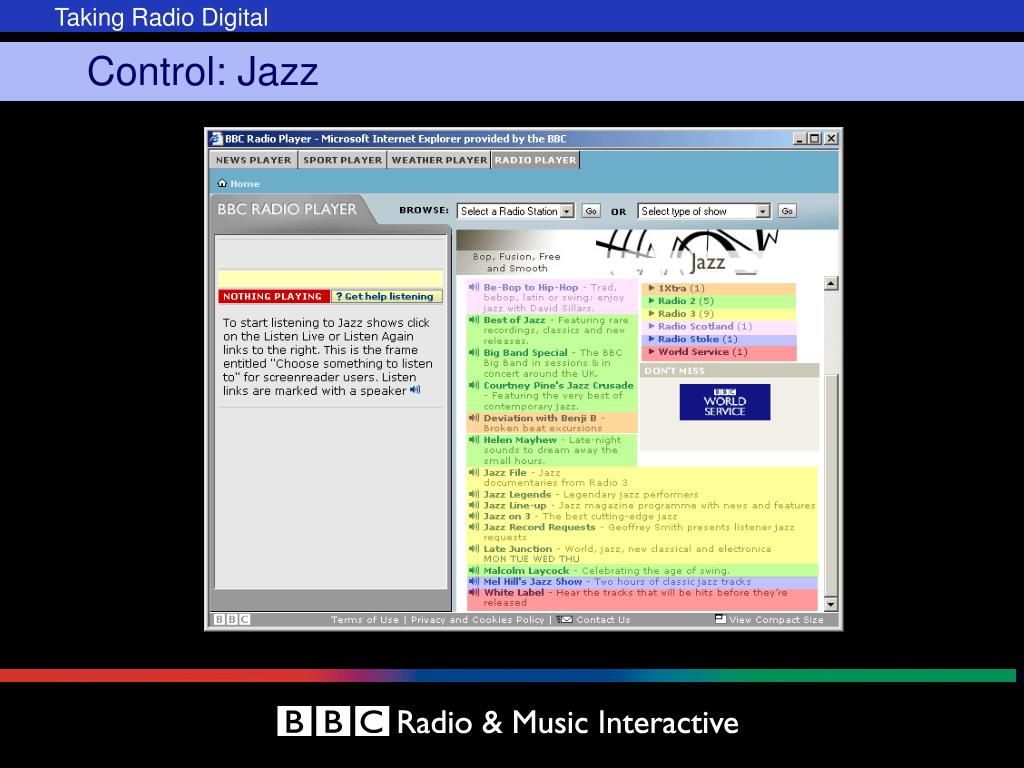1024x768 pixels.
Task: Open the White Label show link
Action: coord(513,592)
